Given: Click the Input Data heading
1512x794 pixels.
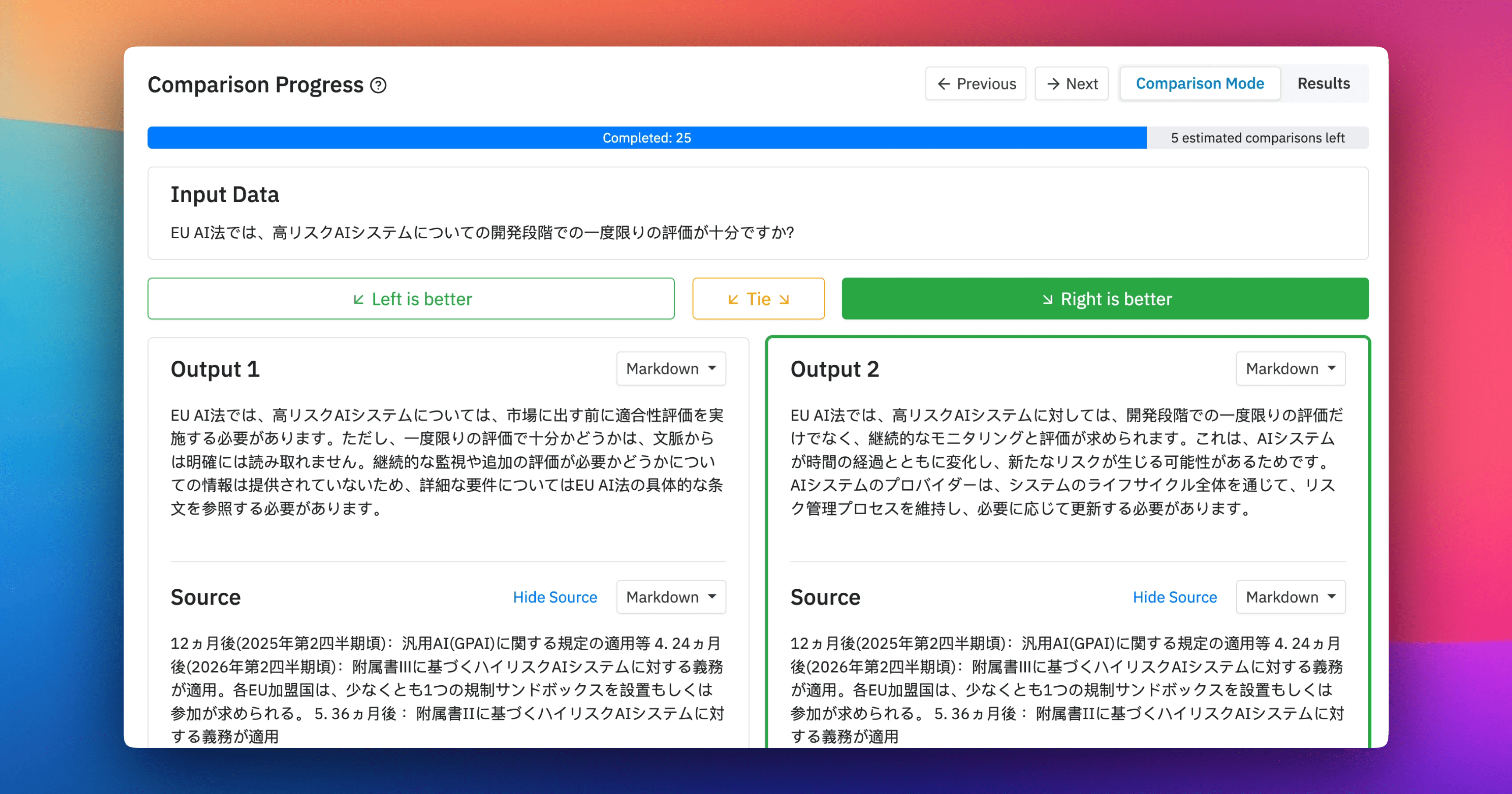Looking at the screenshot, I should pos(225,194).
